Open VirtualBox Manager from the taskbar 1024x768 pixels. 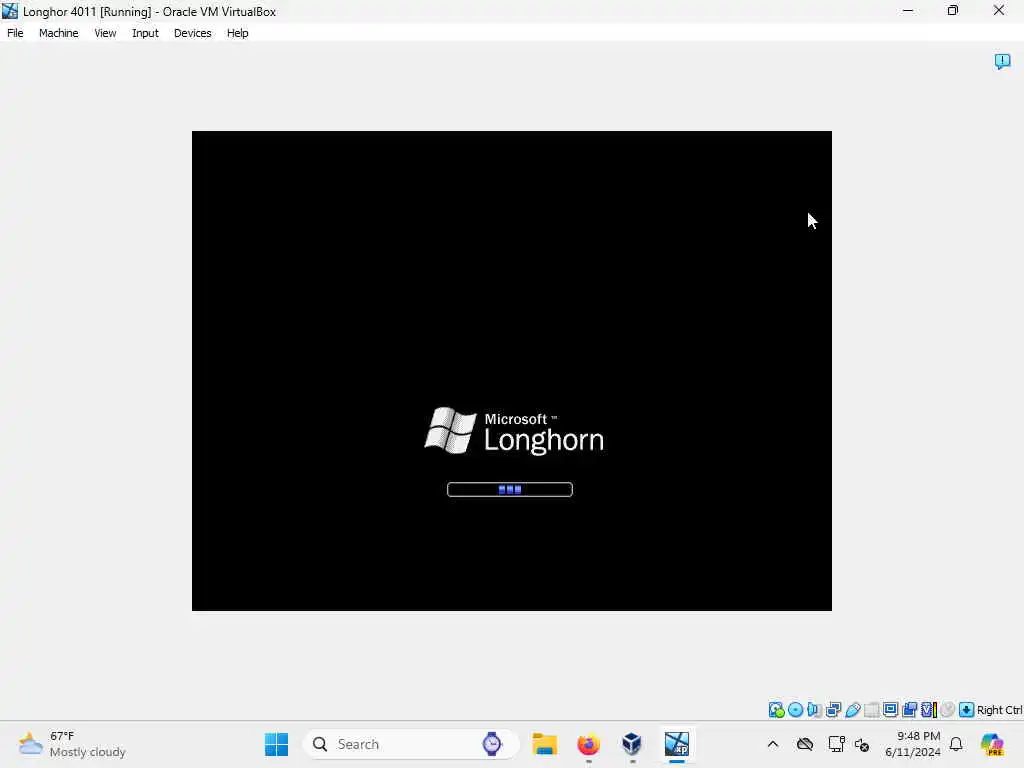coord(632,744)
